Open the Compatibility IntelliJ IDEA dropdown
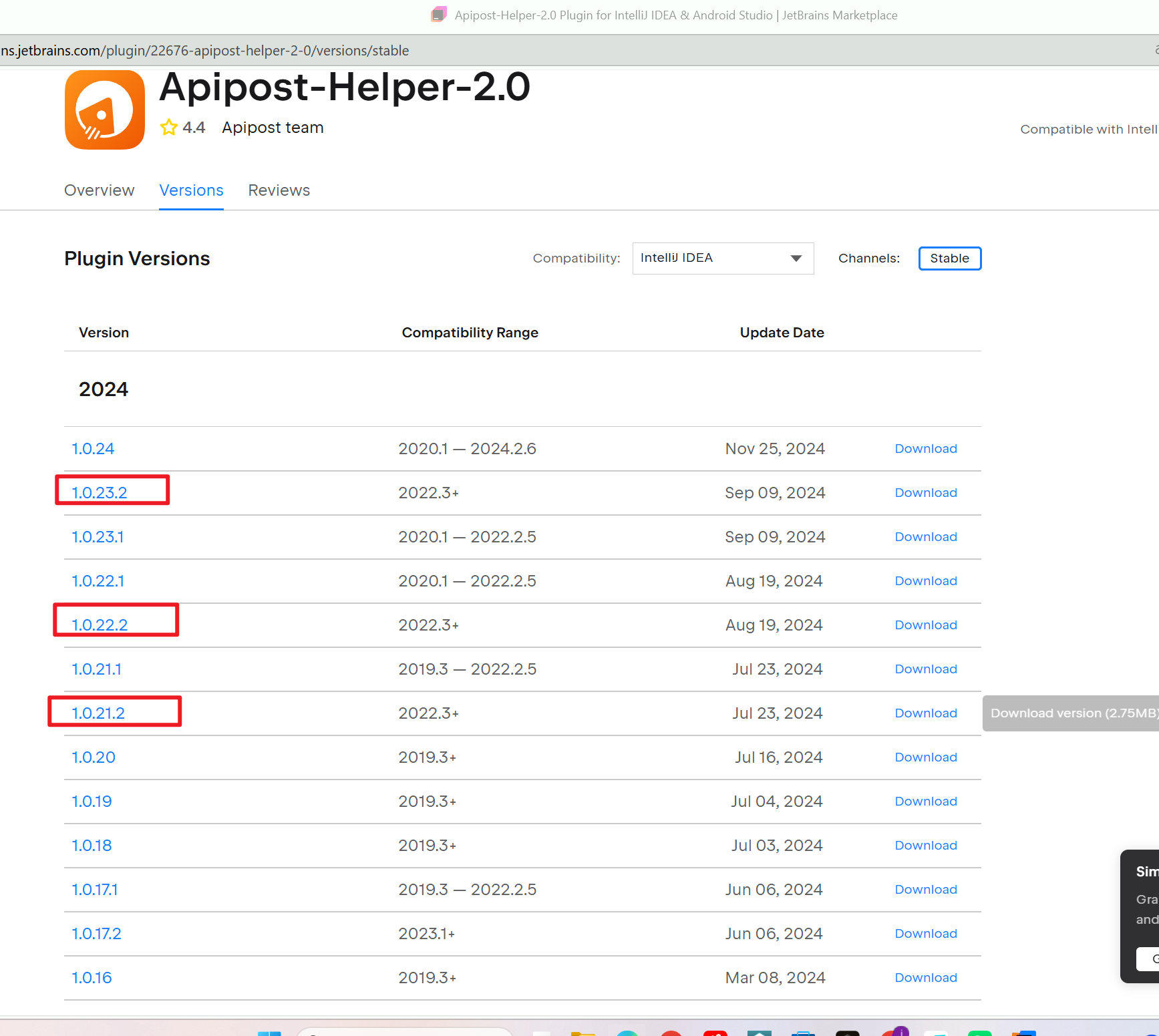Viewport: 1159px width, 1036px height. click(722, 258)
